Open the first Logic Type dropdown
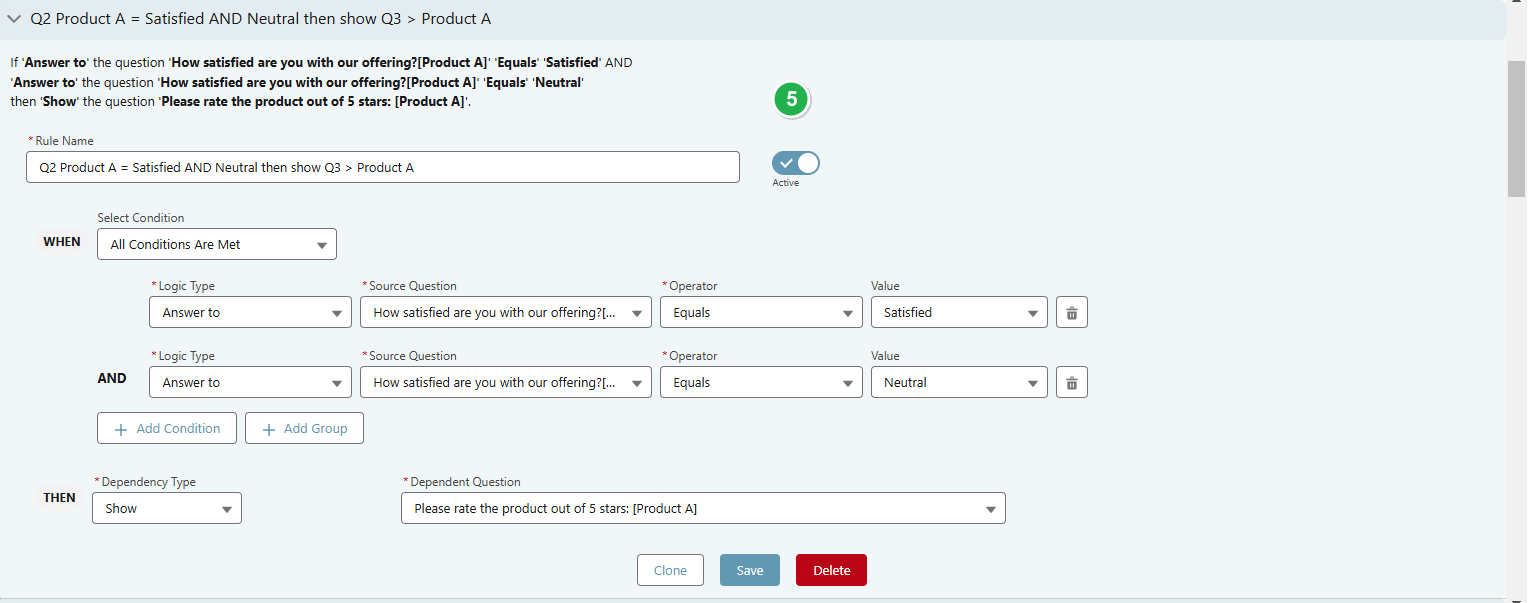This screenshot has height=603, width=1530. (250, 311)
